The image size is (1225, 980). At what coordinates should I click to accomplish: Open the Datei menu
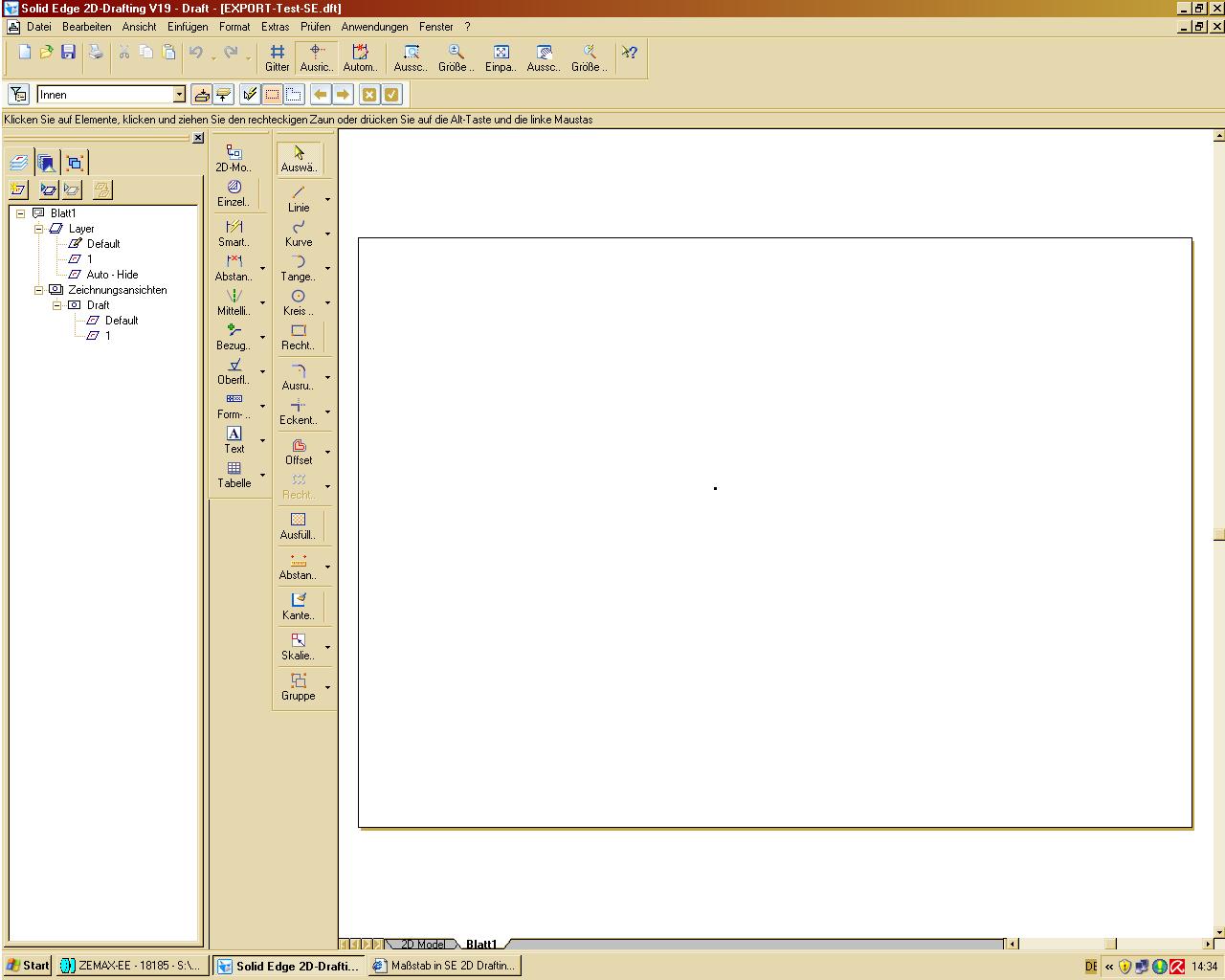(x=39, y=27)
